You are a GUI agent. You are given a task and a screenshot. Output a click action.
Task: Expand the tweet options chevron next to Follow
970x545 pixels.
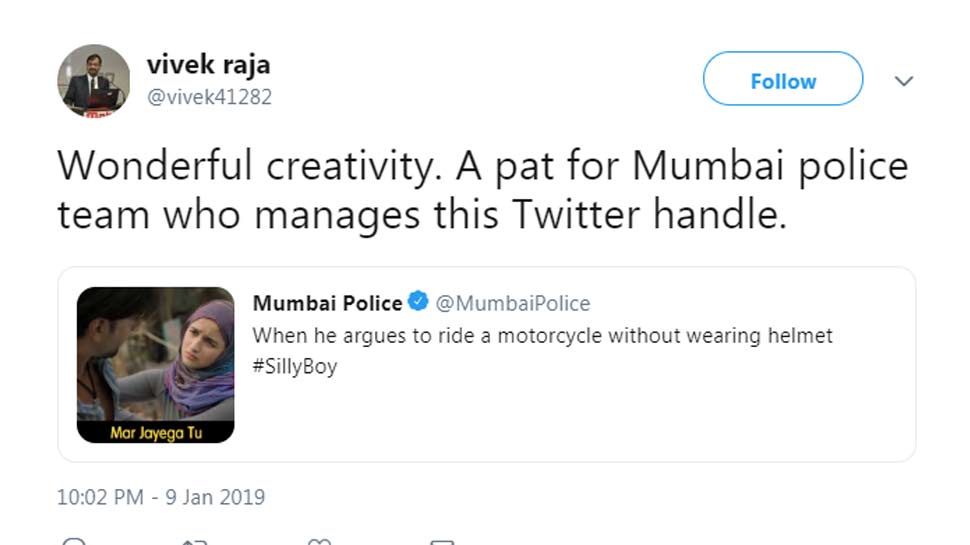click(904, 81)
